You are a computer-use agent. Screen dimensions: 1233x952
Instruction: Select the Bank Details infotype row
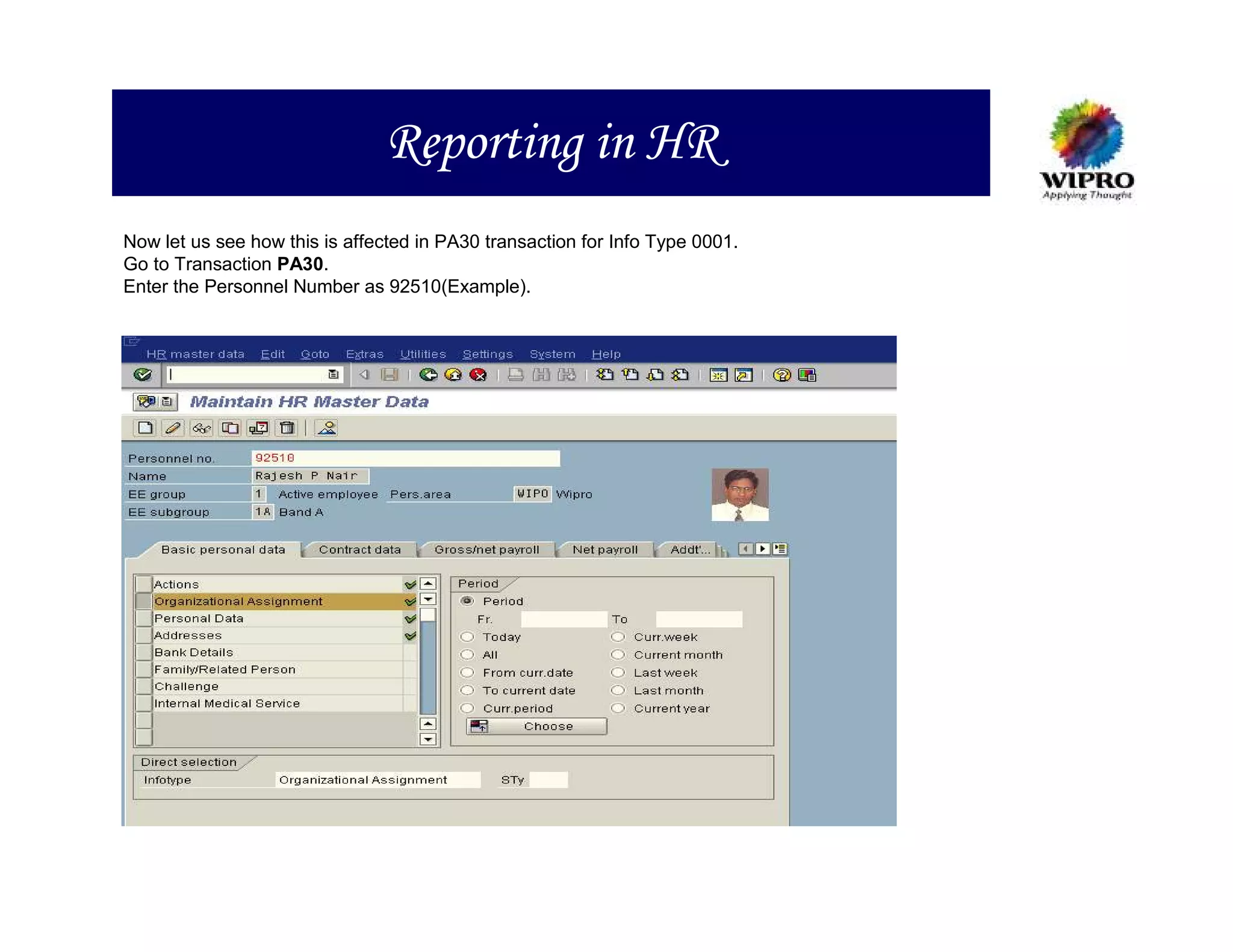click(x=194, y=652)
